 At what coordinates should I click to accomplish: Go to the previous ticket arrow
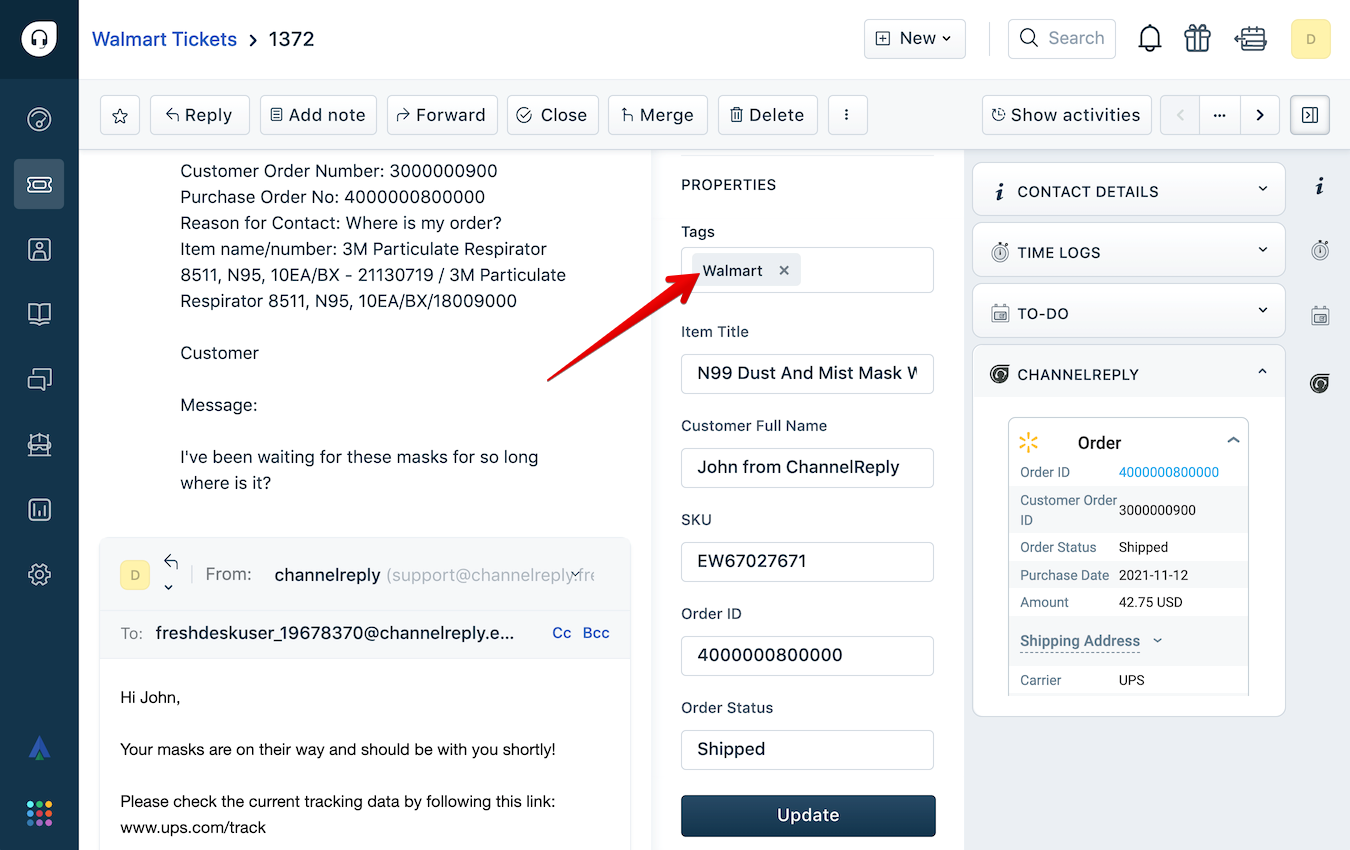click(1180, 115)
